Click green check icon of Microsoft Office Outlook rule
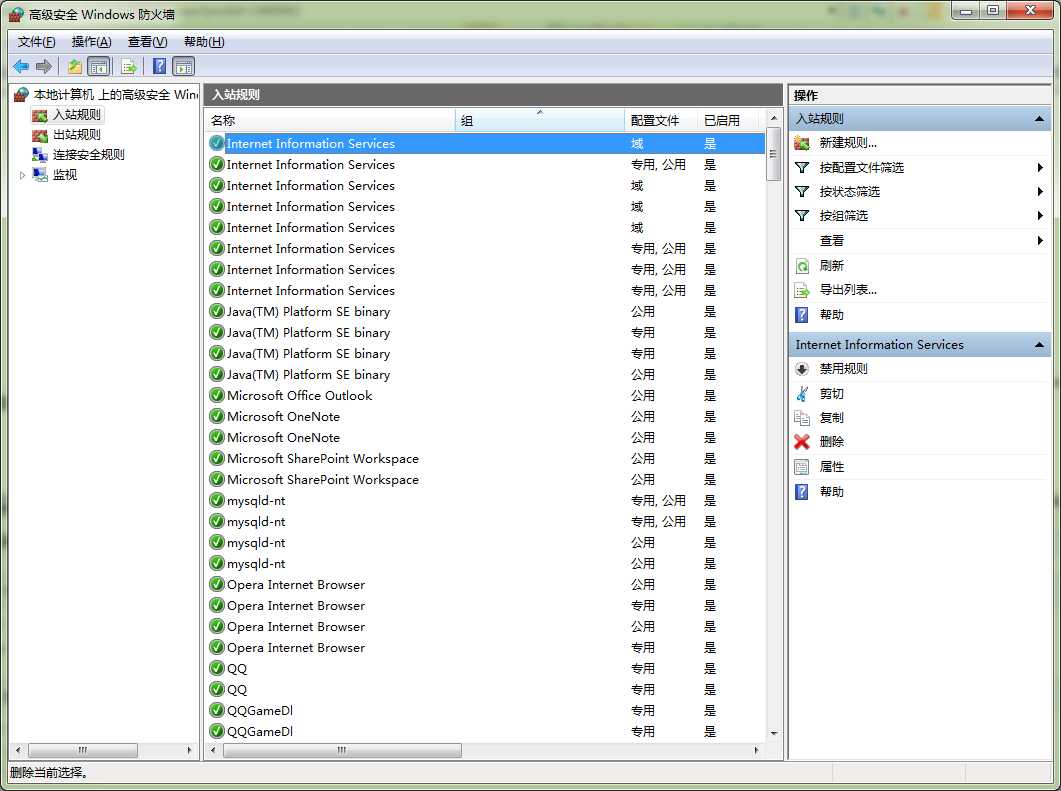Image resolution: width=1061 pixels, height=791 pixels. click(x=217, y=395)
